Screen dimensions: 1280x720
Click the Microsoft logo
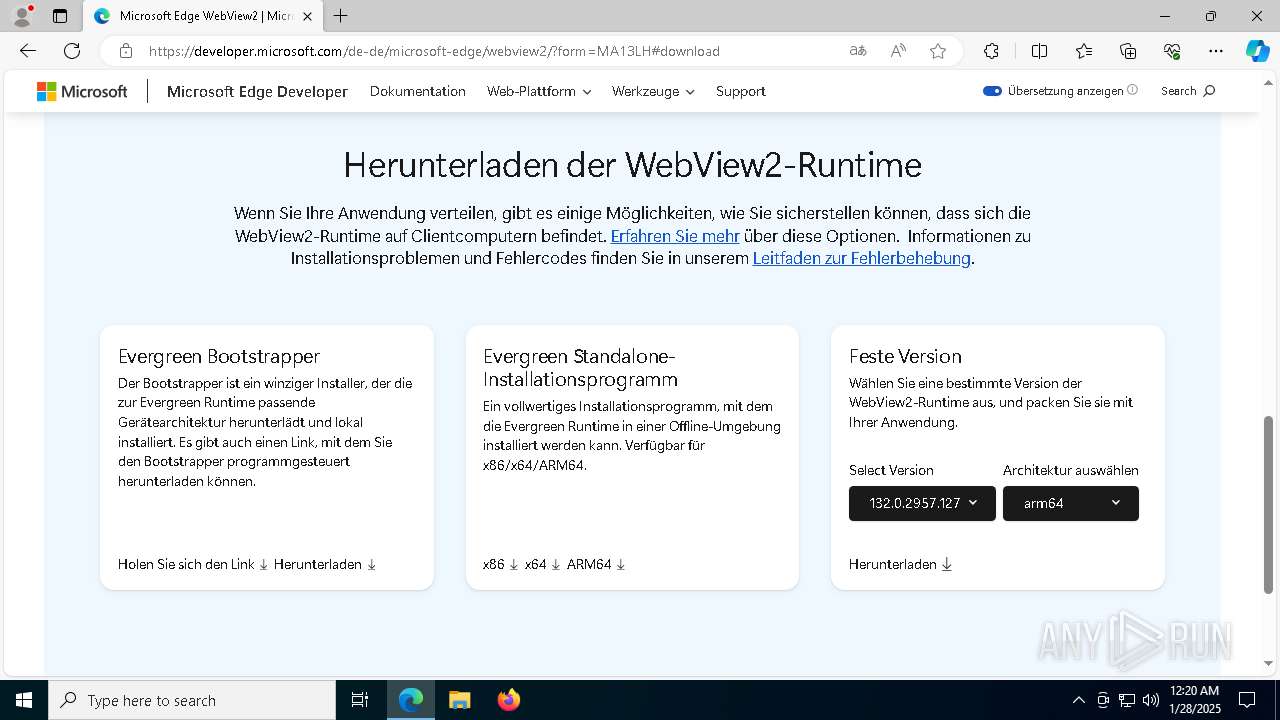82,91
